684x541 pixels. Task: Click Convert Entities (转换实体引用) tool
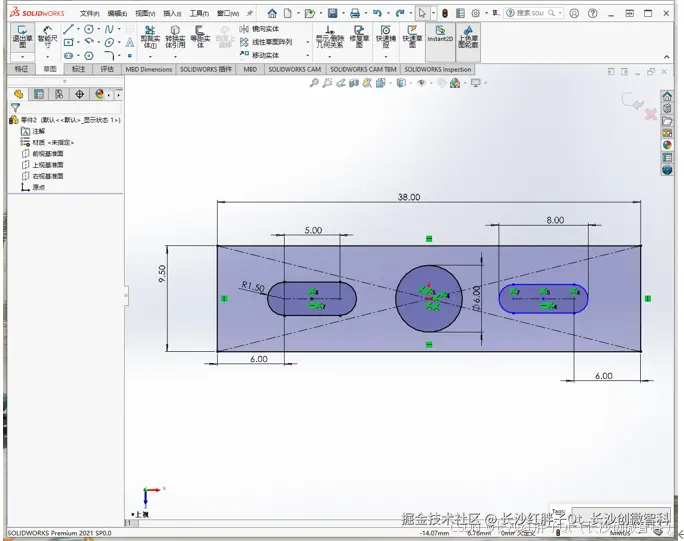[175, 37]
